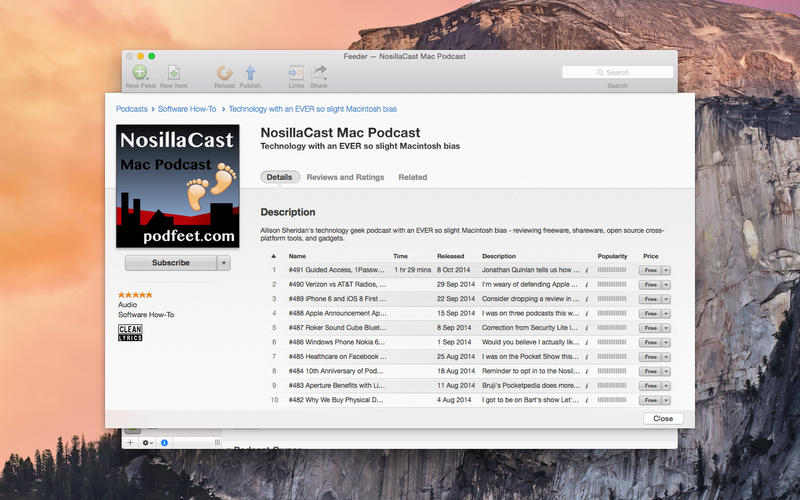This screenshot has width=800, height=500.
Task: Reload the feed using Reload icon
Action: [224, 72]
